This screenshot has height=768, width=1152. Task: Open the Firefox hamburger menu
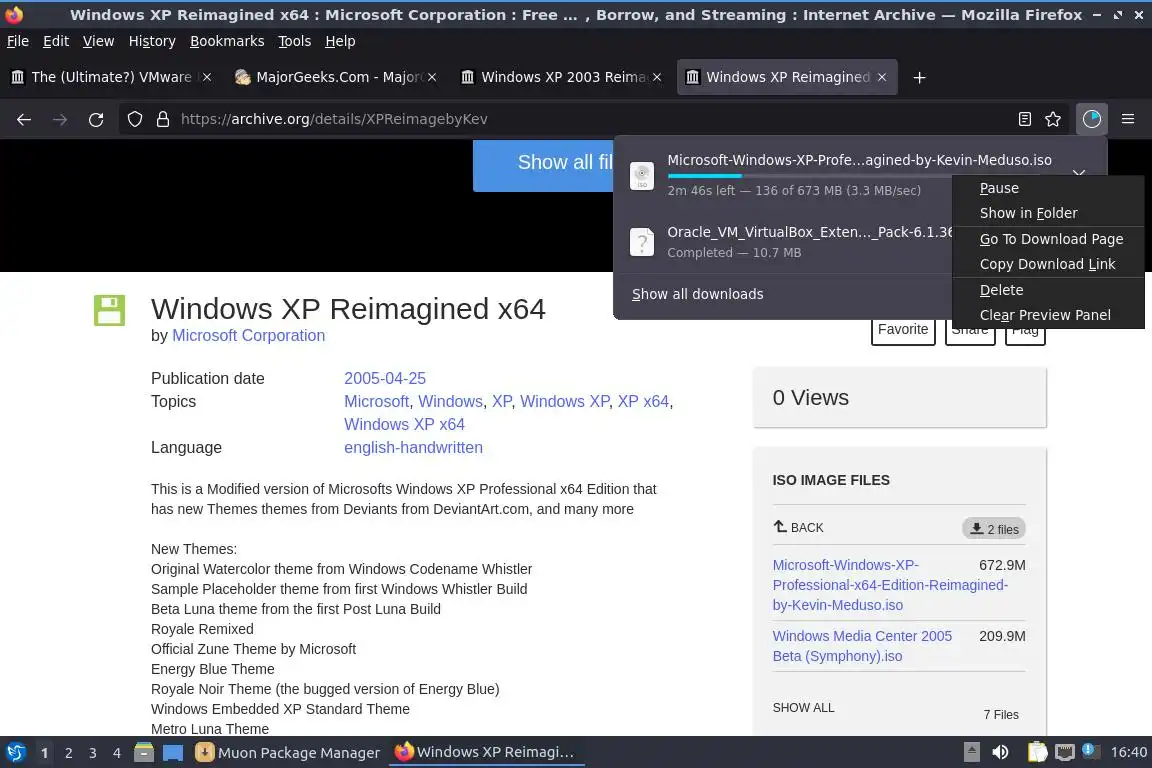coord(1128,119)
